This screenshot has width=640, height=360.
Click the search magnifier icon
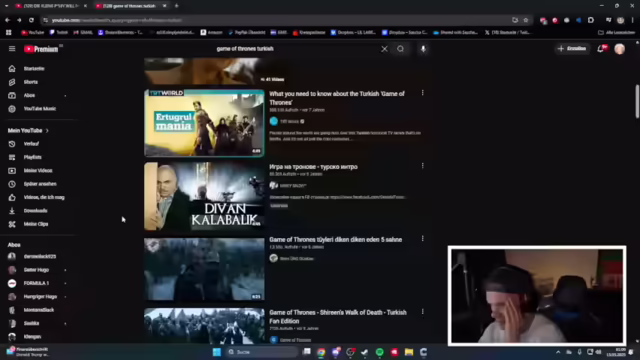click(400, 49)
